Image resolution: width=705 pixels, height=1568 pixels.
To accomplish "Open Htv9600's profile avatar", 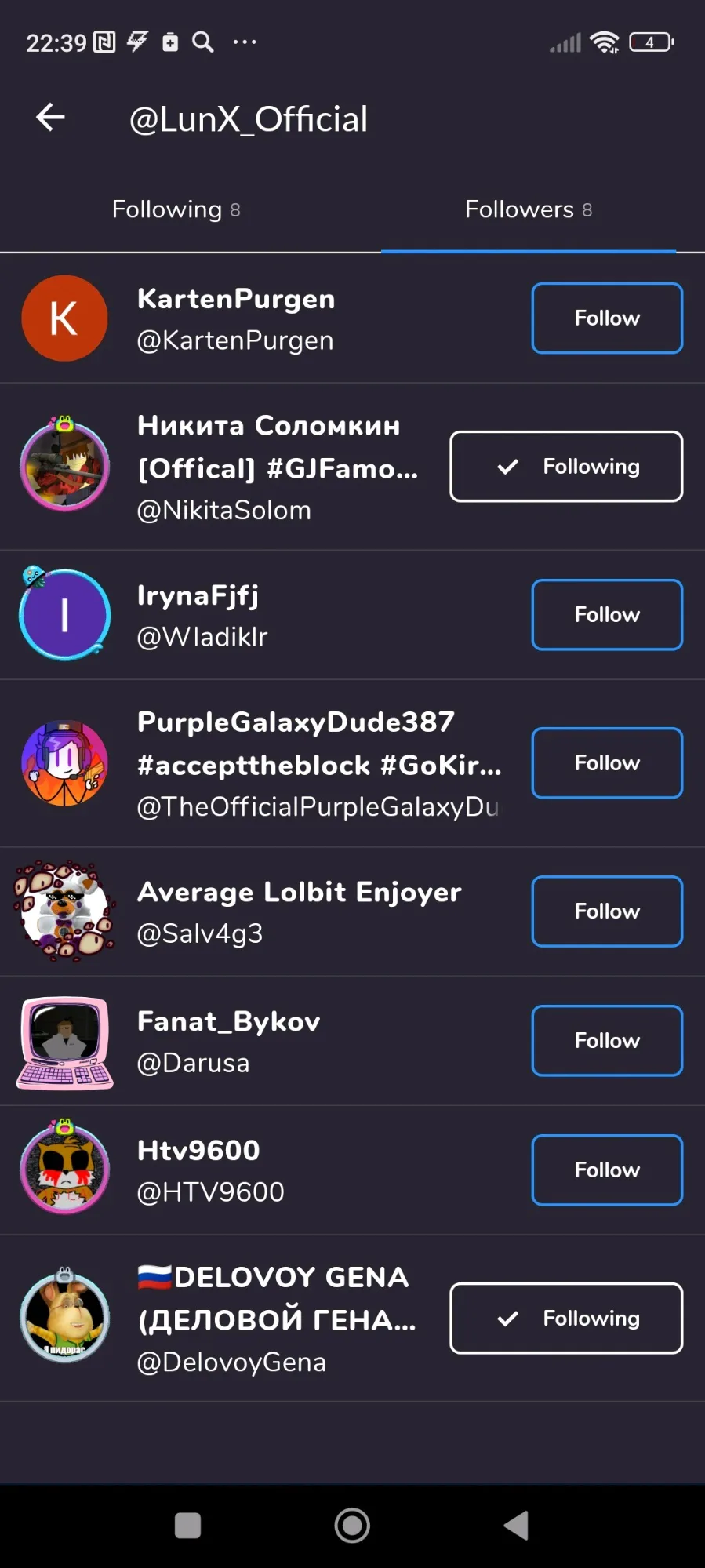I will click(64, 1169).
